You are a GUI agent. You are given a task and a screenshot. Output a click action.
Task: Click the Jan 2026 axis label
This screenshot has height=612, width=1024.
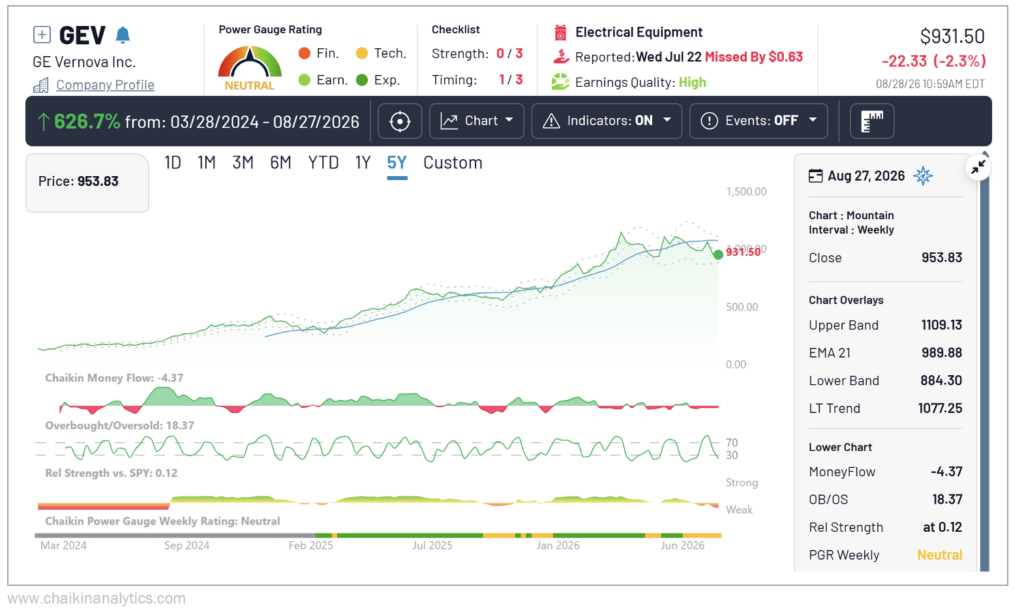coord(558,545)
